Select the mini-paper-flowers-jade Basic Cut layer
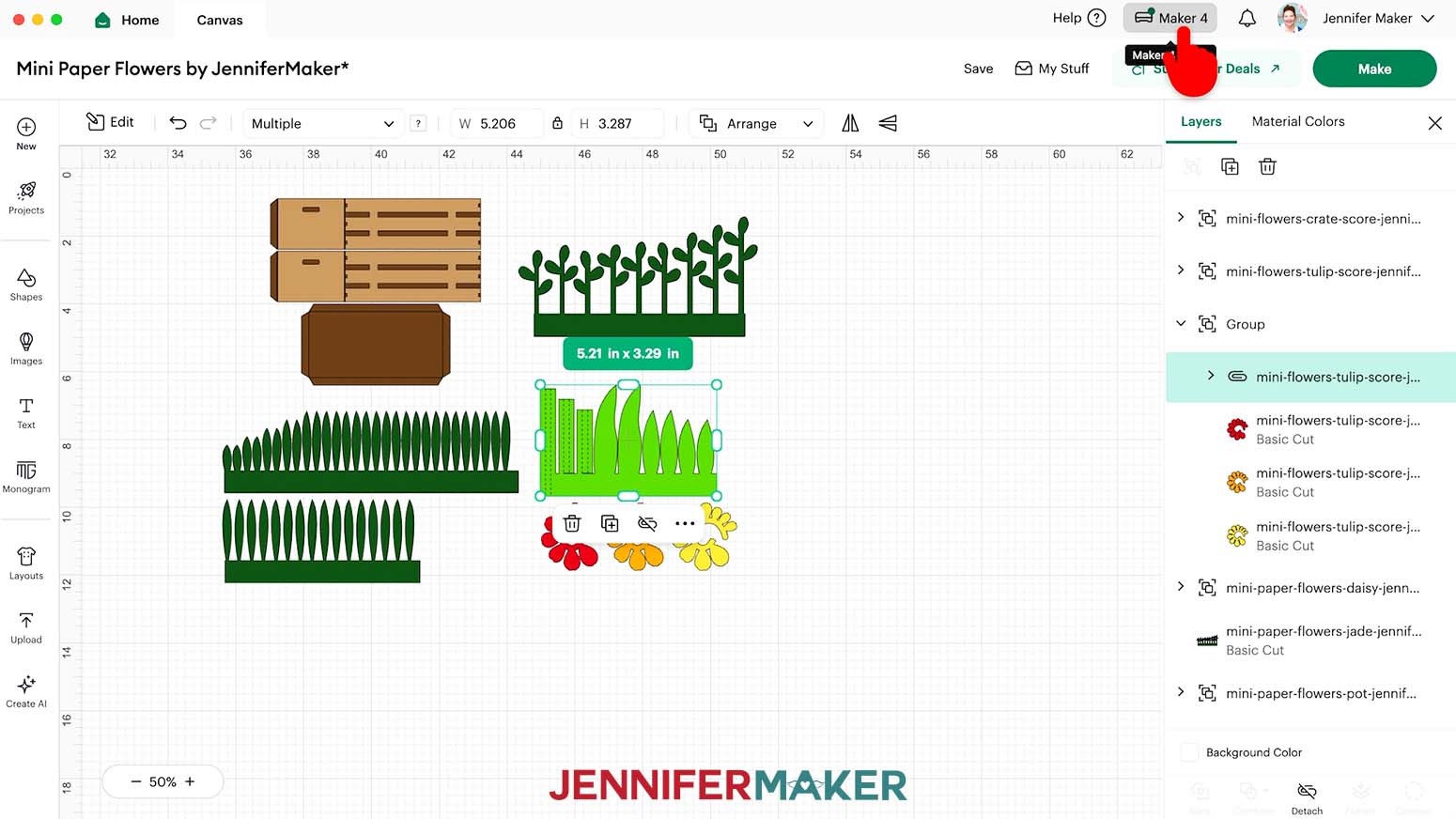 pos(1310,640)
